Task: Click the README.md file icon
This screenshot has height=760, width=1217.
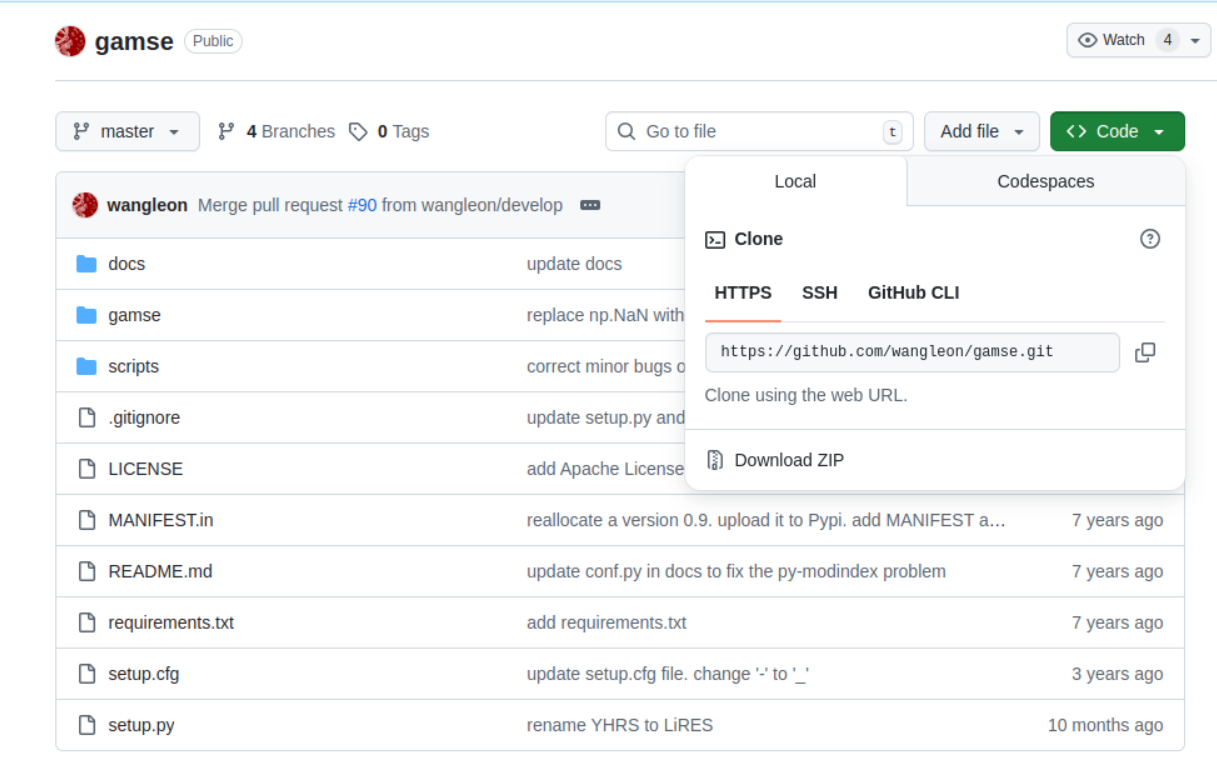Action: coord(87,571)
